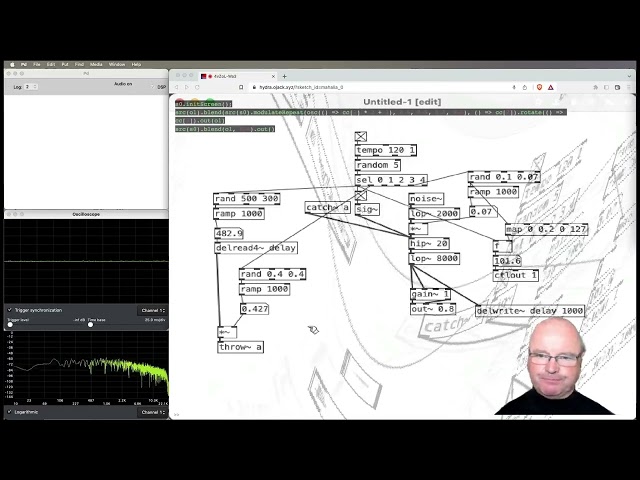Open the Help menu

click(x=136, y=64)
